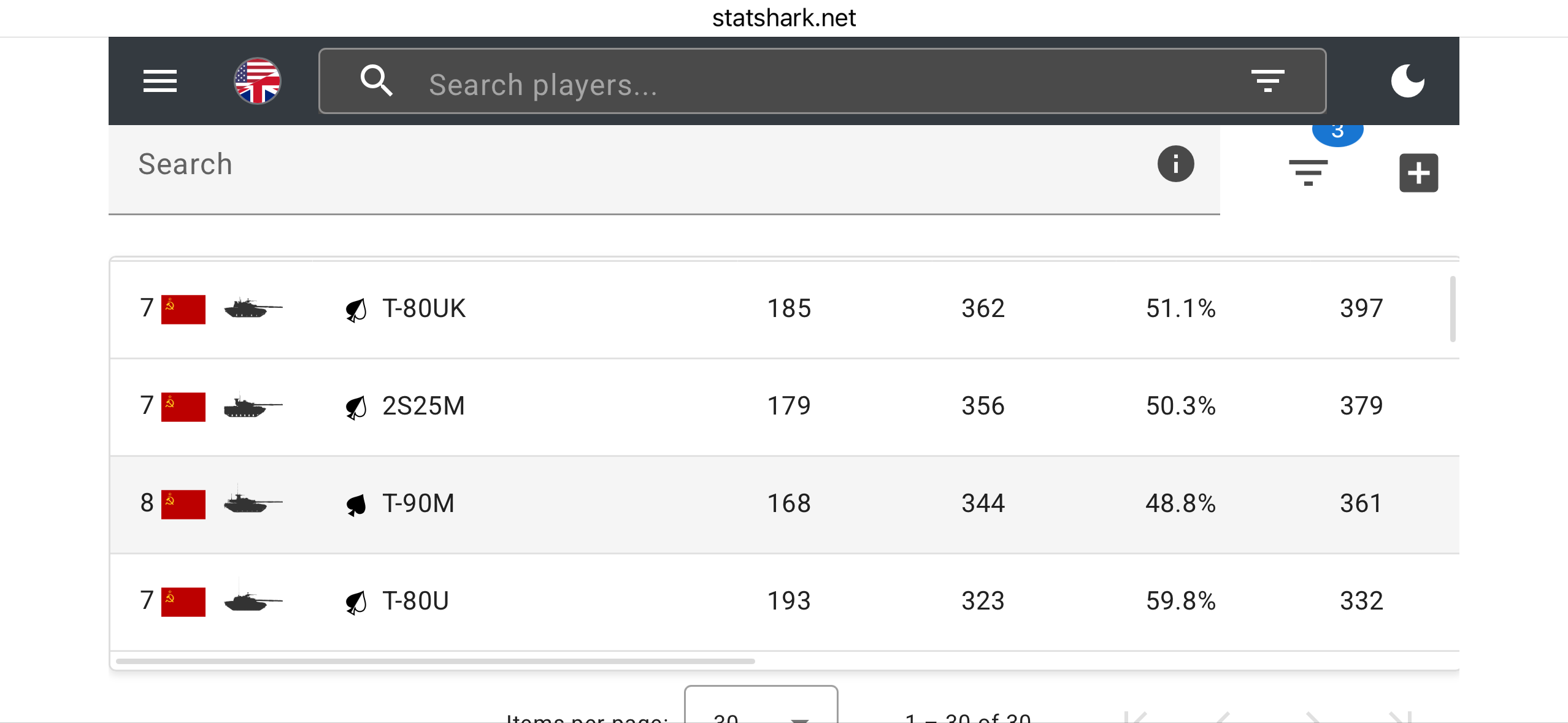Click the info icon beside Search
Screen dimensions: 1568x723
point(1175,164)
